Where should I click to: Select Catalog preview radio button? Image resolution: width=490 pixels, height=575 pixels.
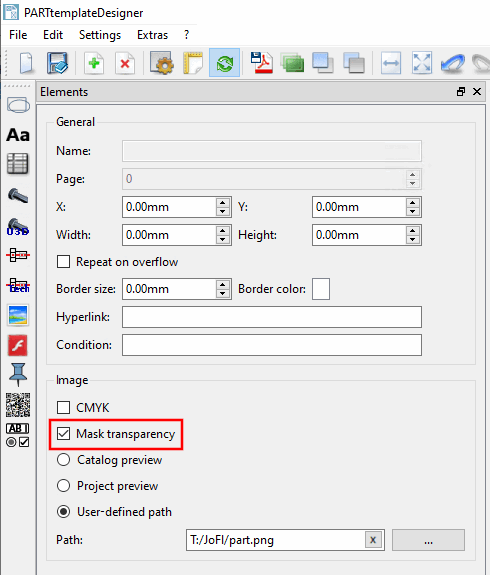click(x=63, y=460)
